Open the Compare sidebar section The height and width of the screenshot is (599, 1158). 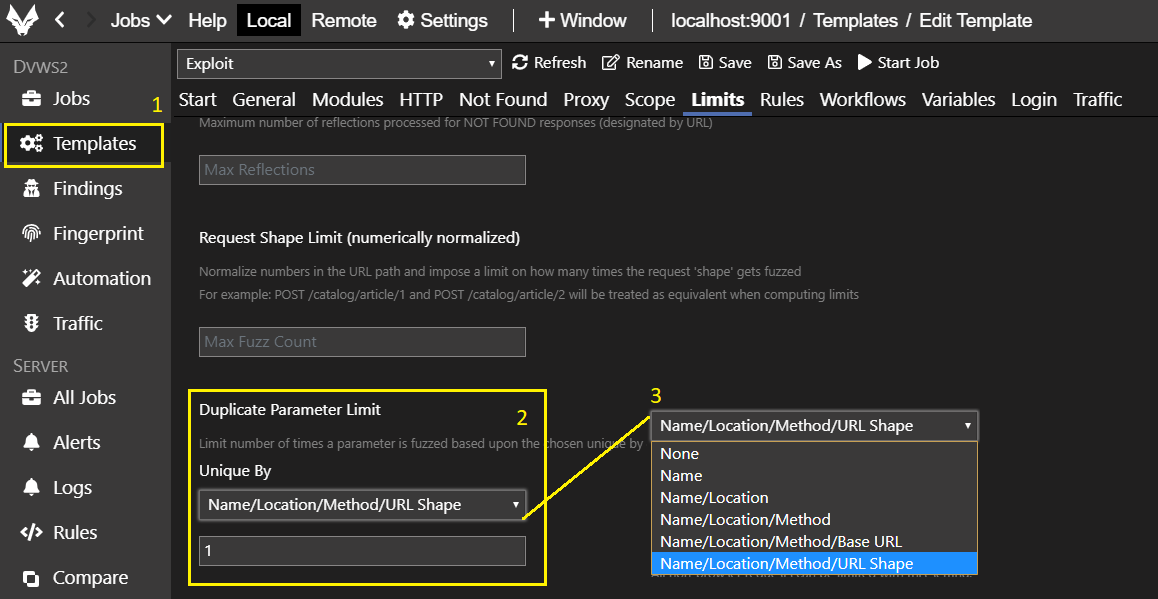[89, 578]
